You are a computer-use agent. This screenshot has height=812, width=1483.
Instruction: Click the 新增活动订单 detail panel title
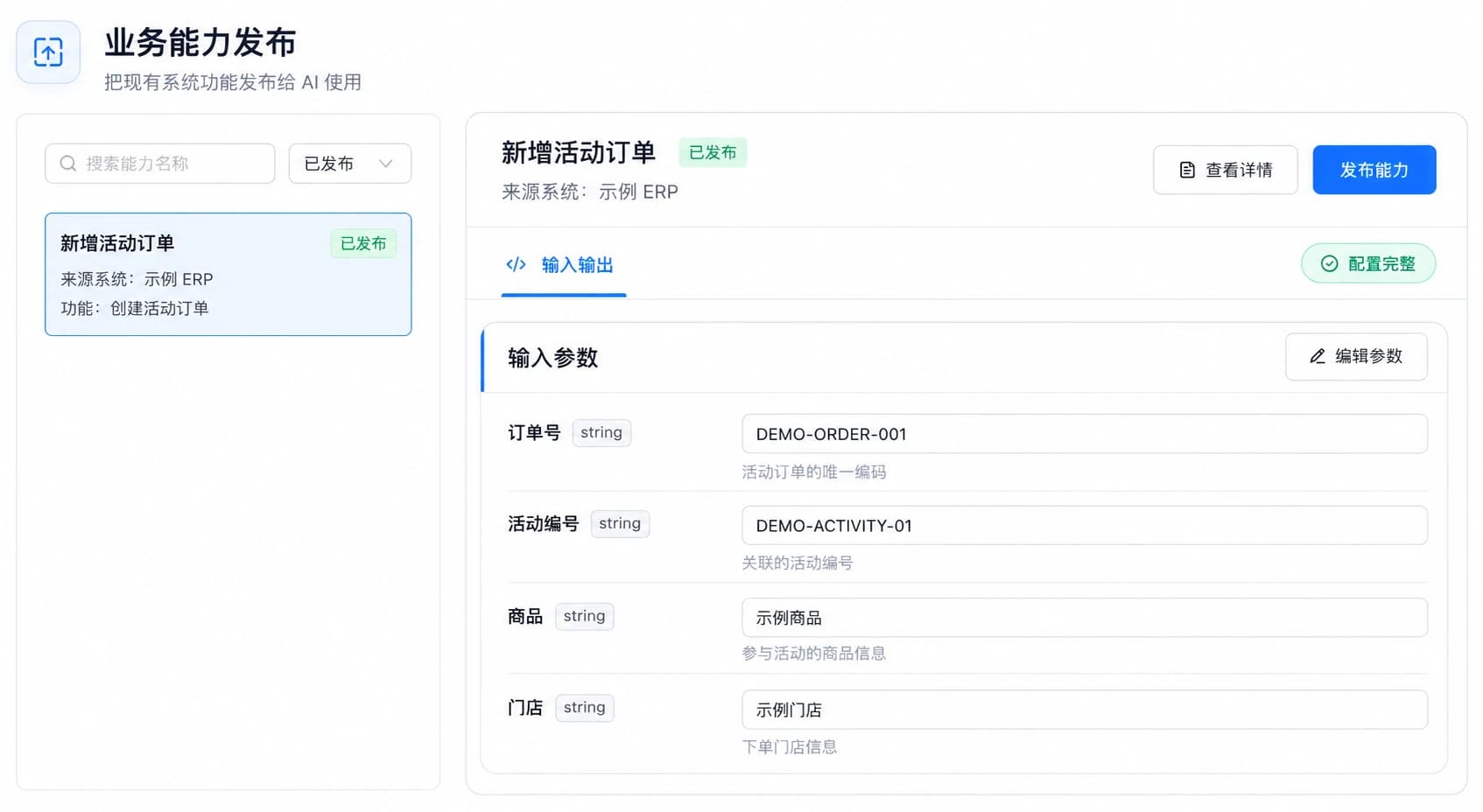click(579, 153)
